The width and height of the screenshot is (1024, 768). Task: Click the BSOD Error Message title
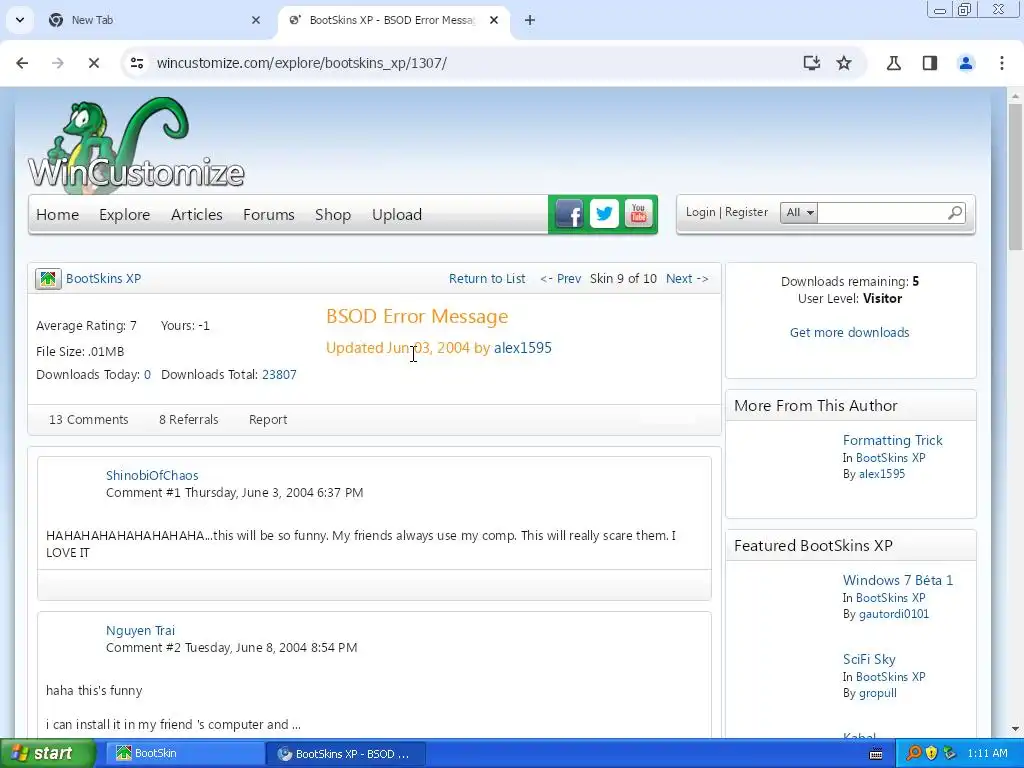417,317
